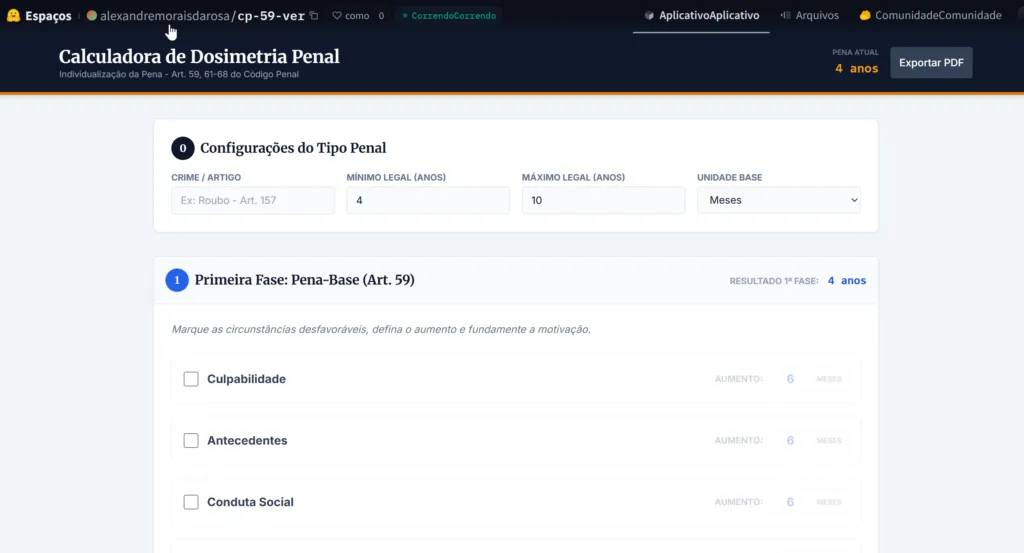Click the number 0 badge for Configurações
This screenshot has width=1024, height=553.
182,148
